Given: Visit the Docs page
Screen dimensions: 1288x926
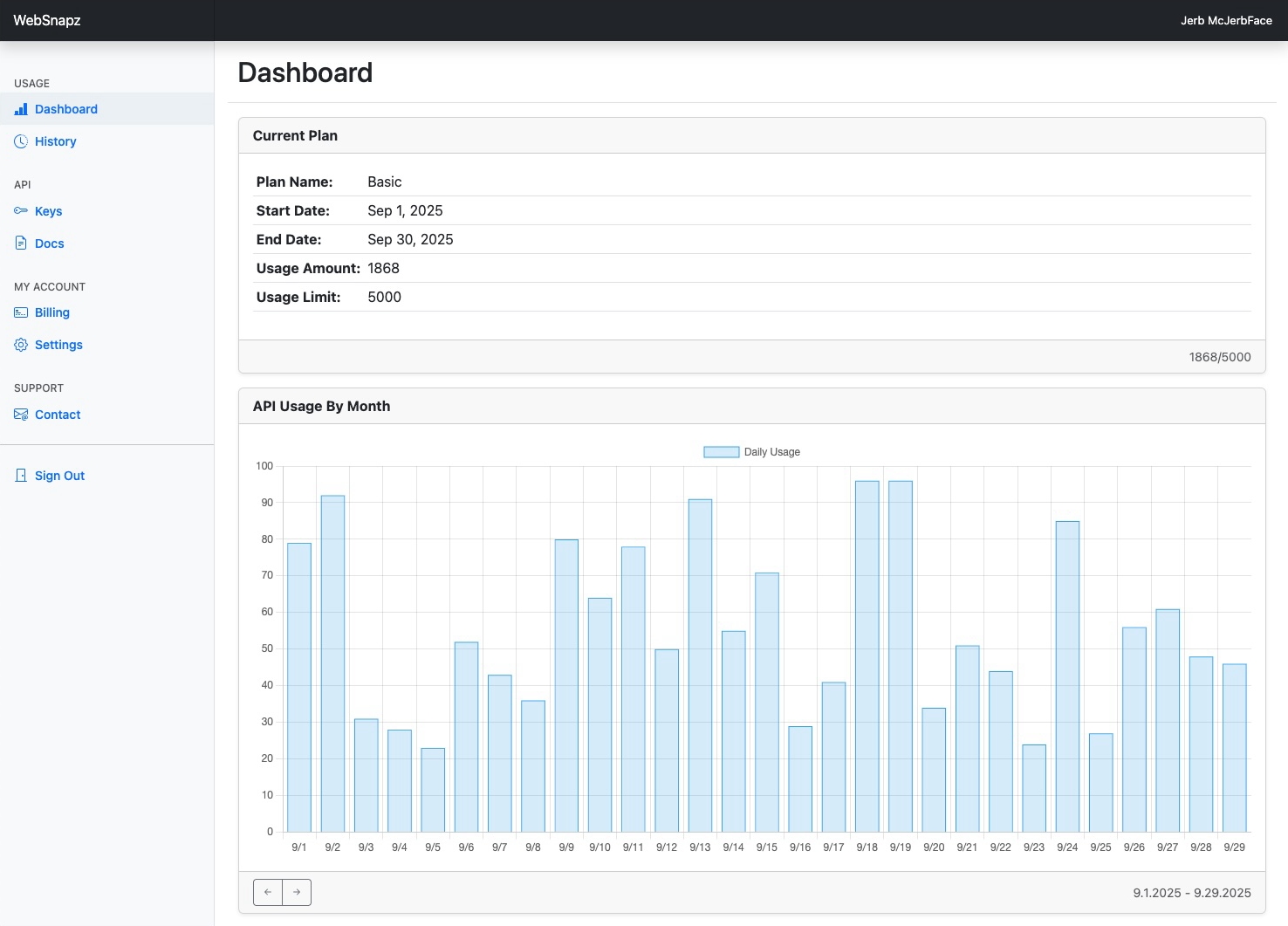Looking at the screenshot, I should coord(49,243).
